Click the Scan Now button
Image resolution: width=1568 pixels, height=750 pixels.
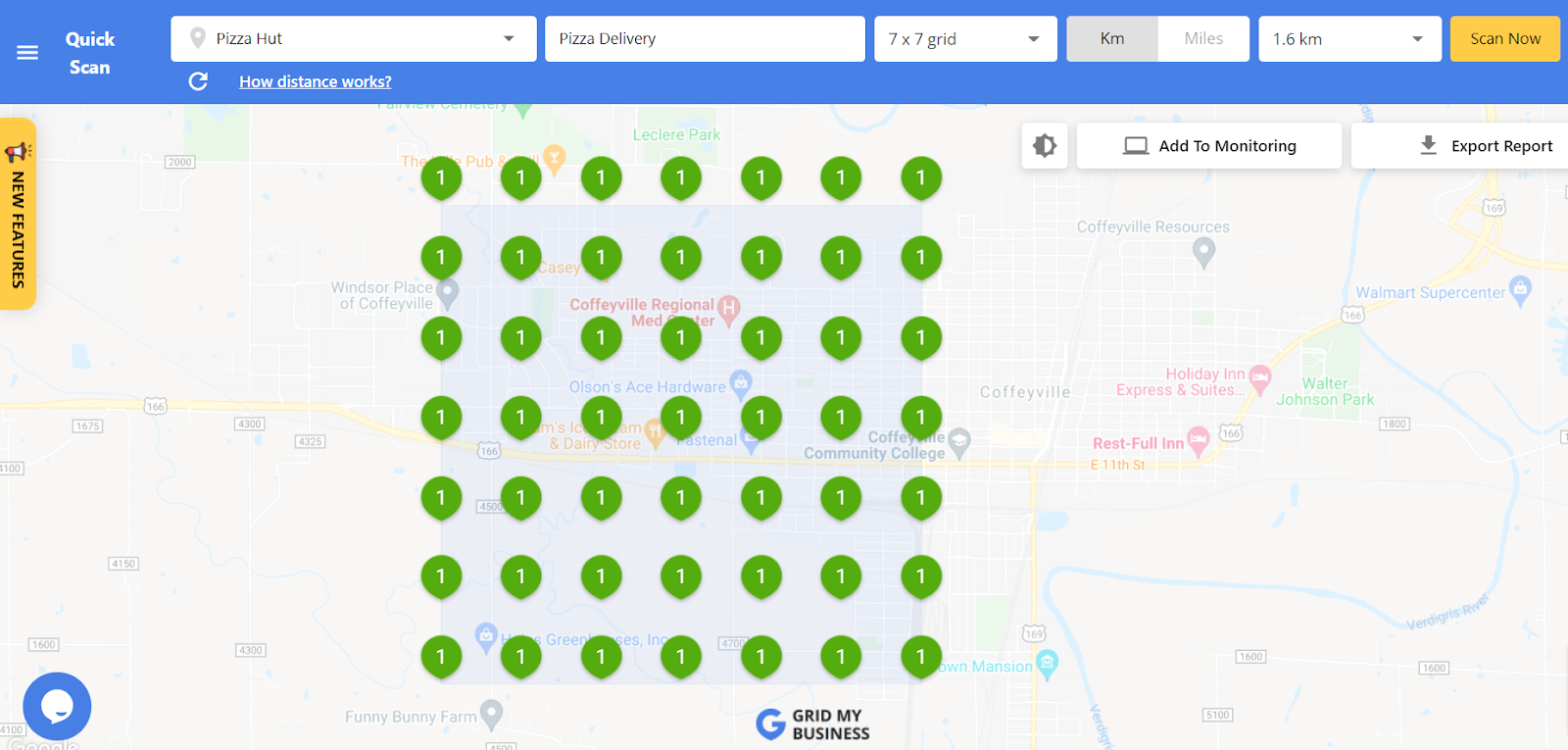[x=1504, y=38]
